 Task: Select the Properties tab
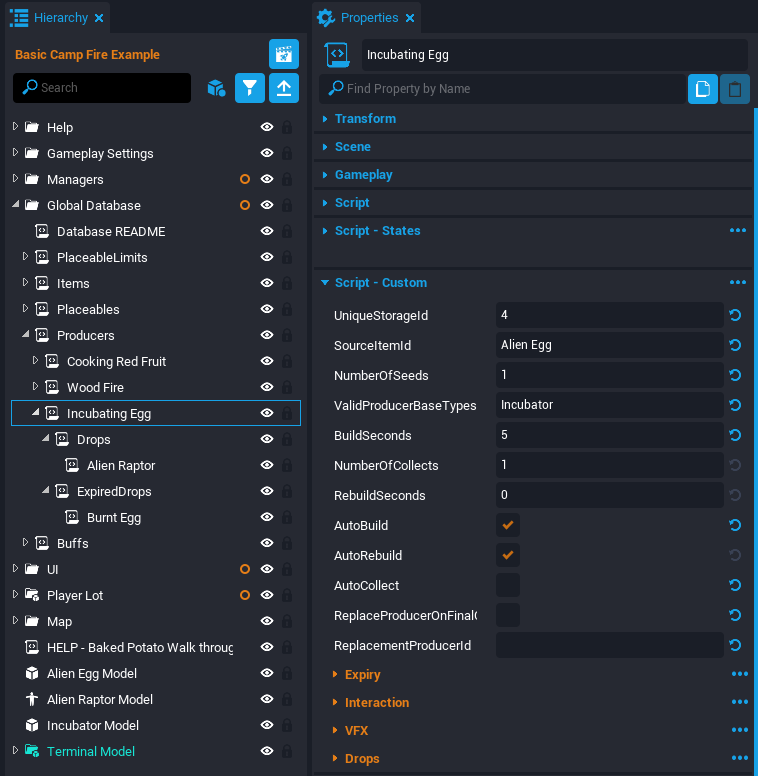pos(366,18)
